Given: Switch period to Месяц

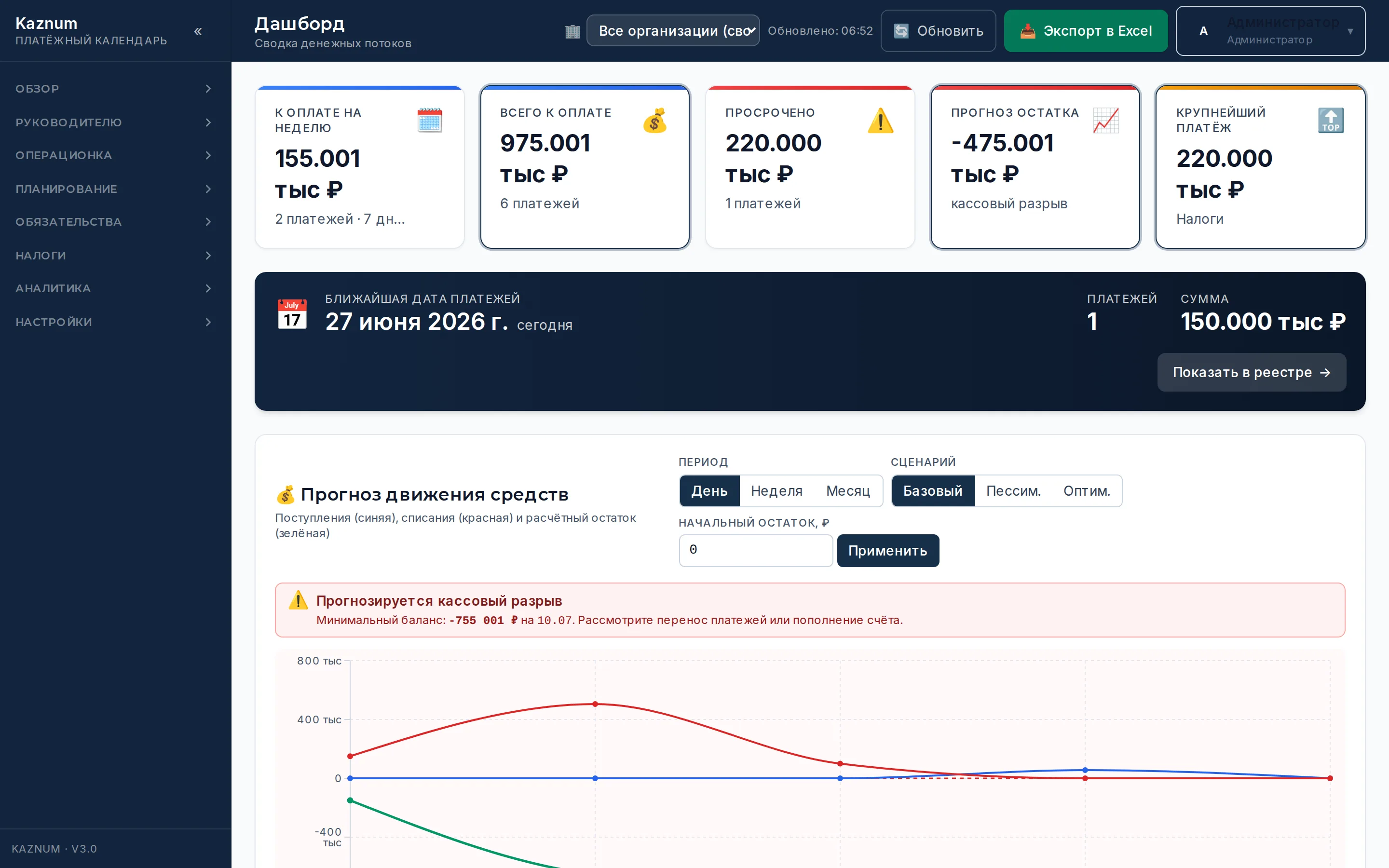Looking at the screenshot, I should click(x=848, y=491).
